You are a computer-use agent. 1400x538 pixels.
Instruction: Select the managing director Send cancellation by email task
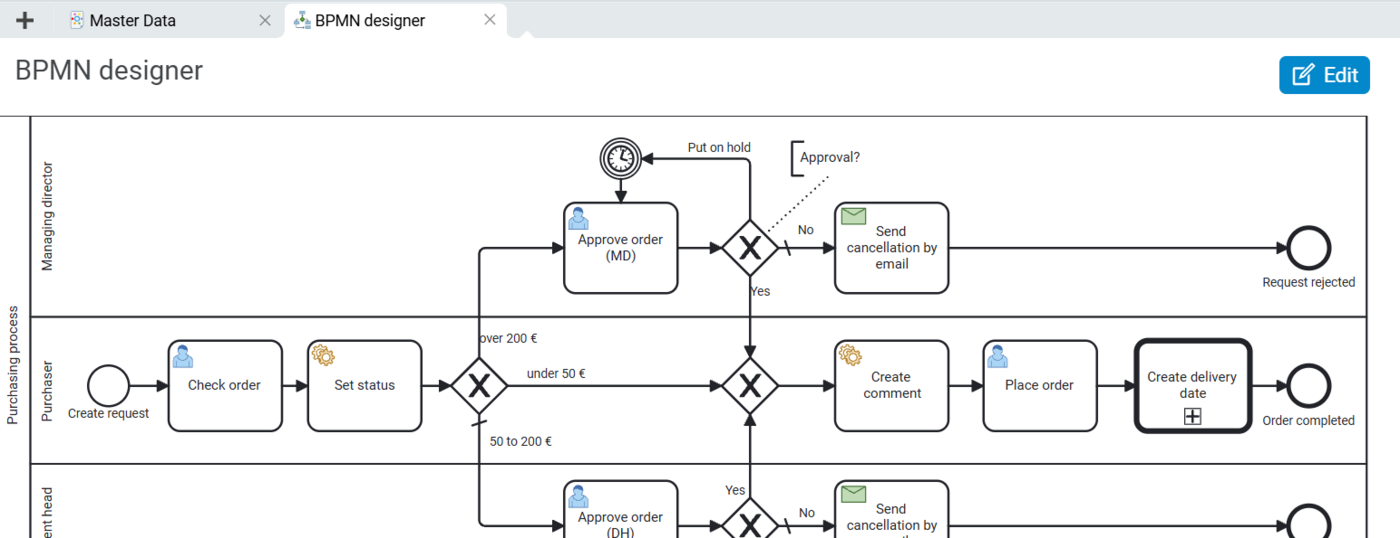(892, 248)
